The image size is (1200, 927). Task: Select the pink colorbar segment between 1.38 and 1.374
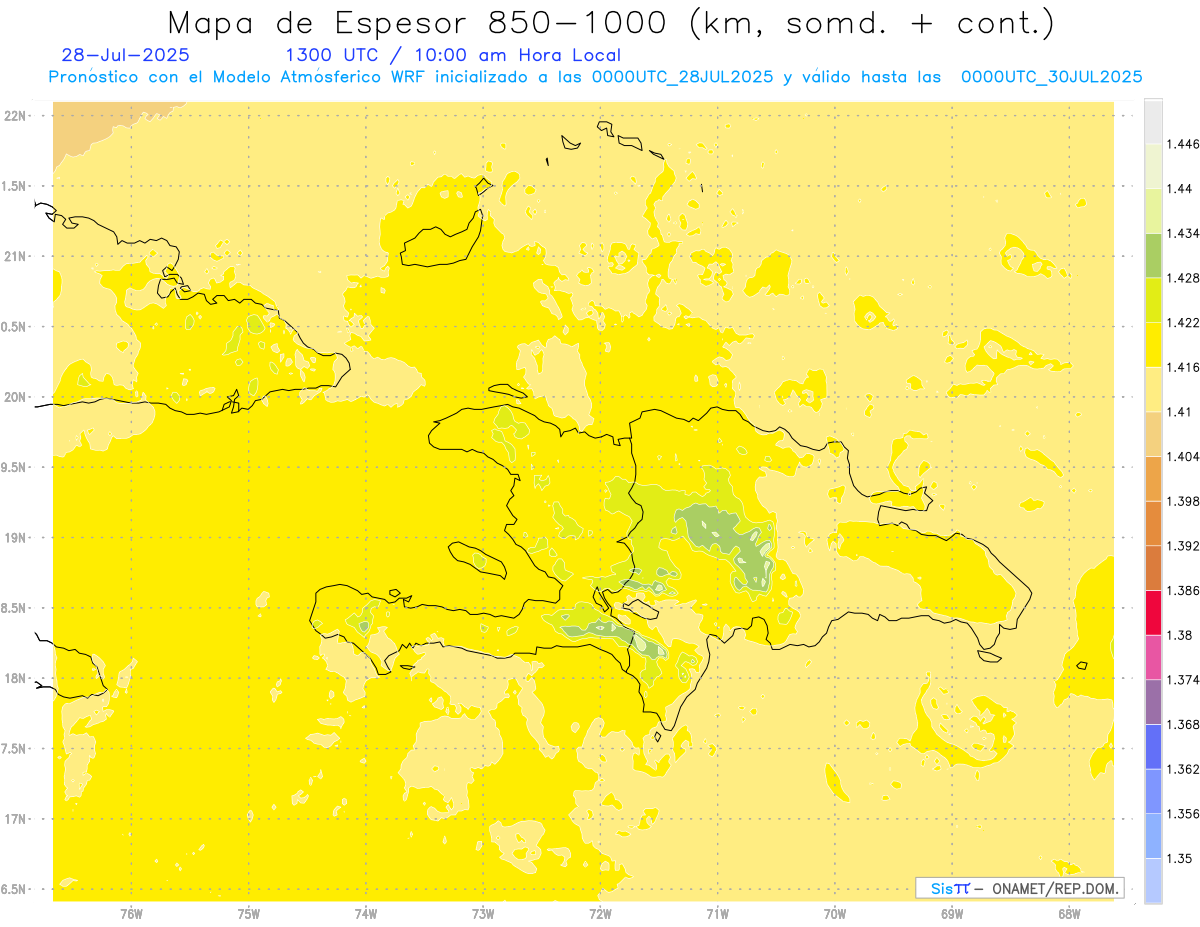pyautogui.click(x=1153, y=657)
